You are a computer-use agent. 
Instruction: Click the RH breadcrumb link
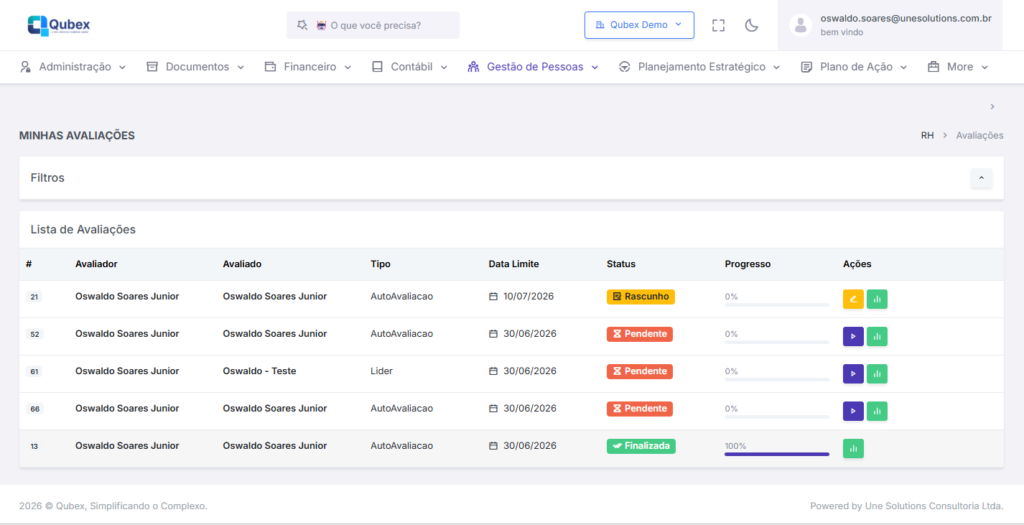point(927,135)
